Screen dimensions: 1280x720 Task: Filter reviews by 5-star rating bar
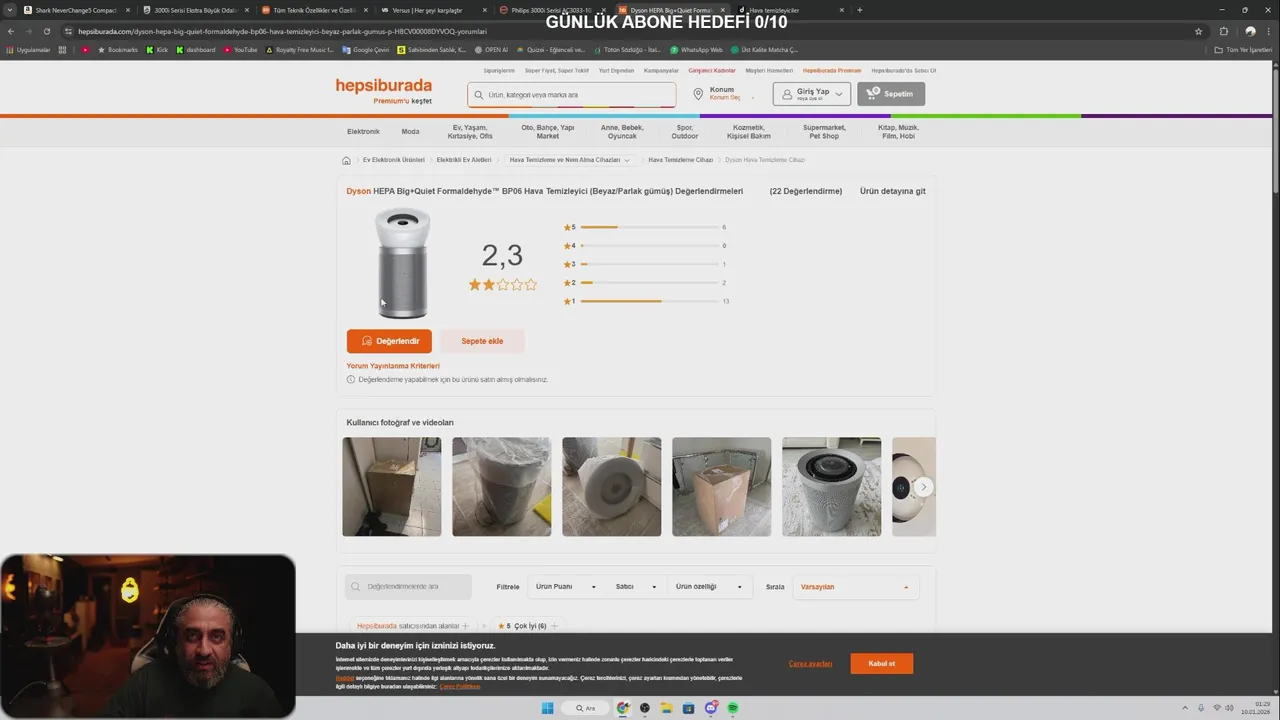tap(644, 227)
